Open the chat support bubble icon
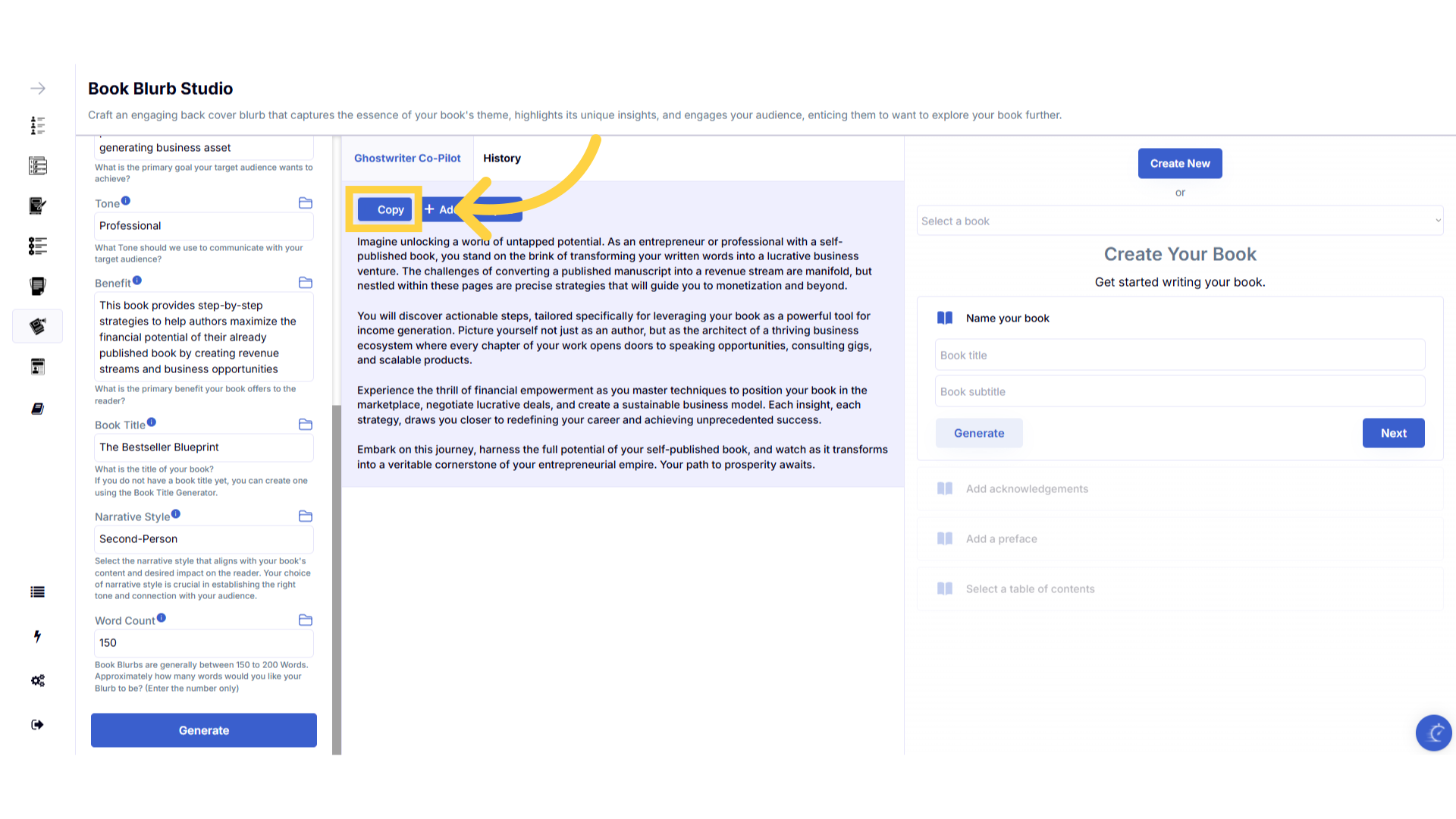This screenshot has height=819, width=1456. pos(1433,733)
